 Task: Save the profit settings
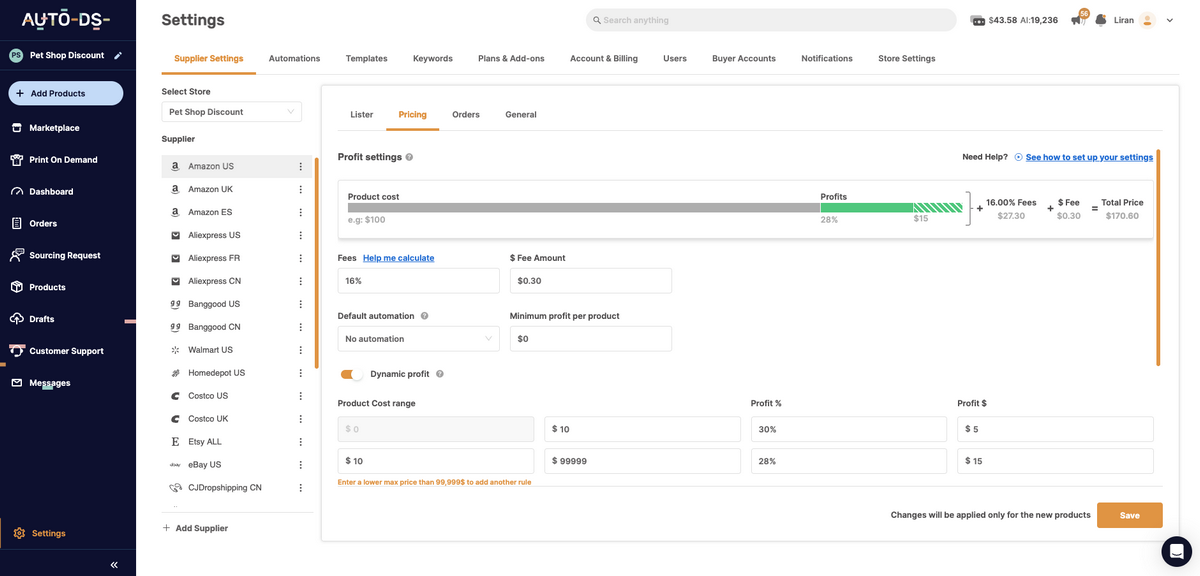coord(1129,515)
